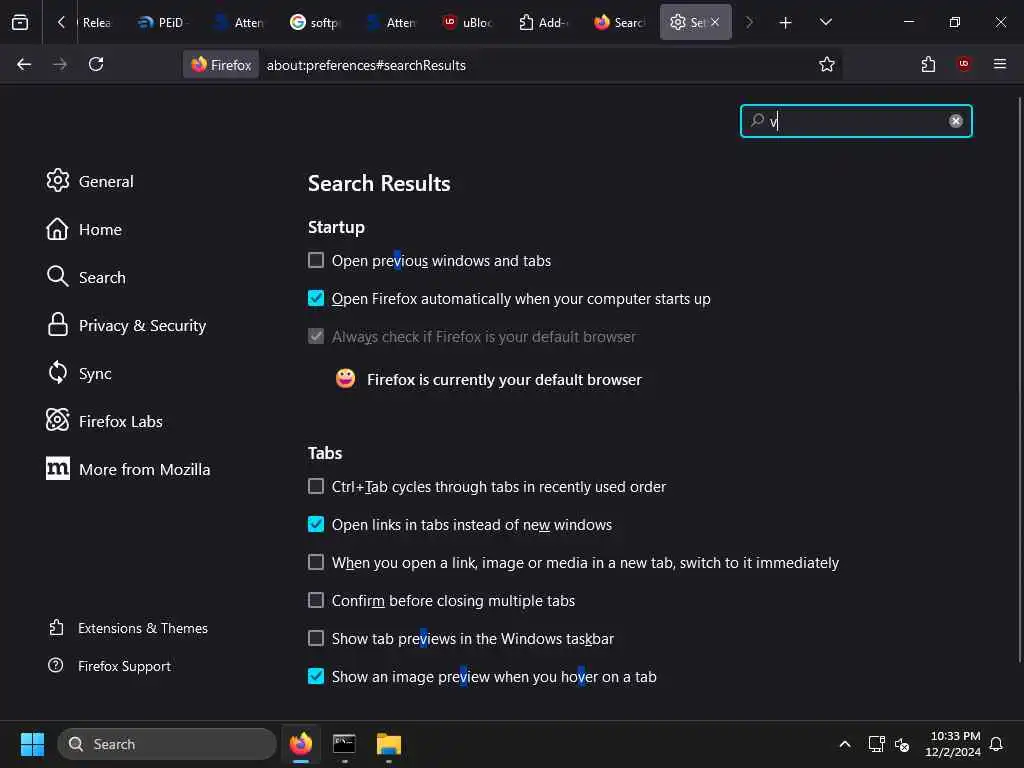Screen dimensions: 1024x768
Task: Reload the current page
Action: coord(96,64)
